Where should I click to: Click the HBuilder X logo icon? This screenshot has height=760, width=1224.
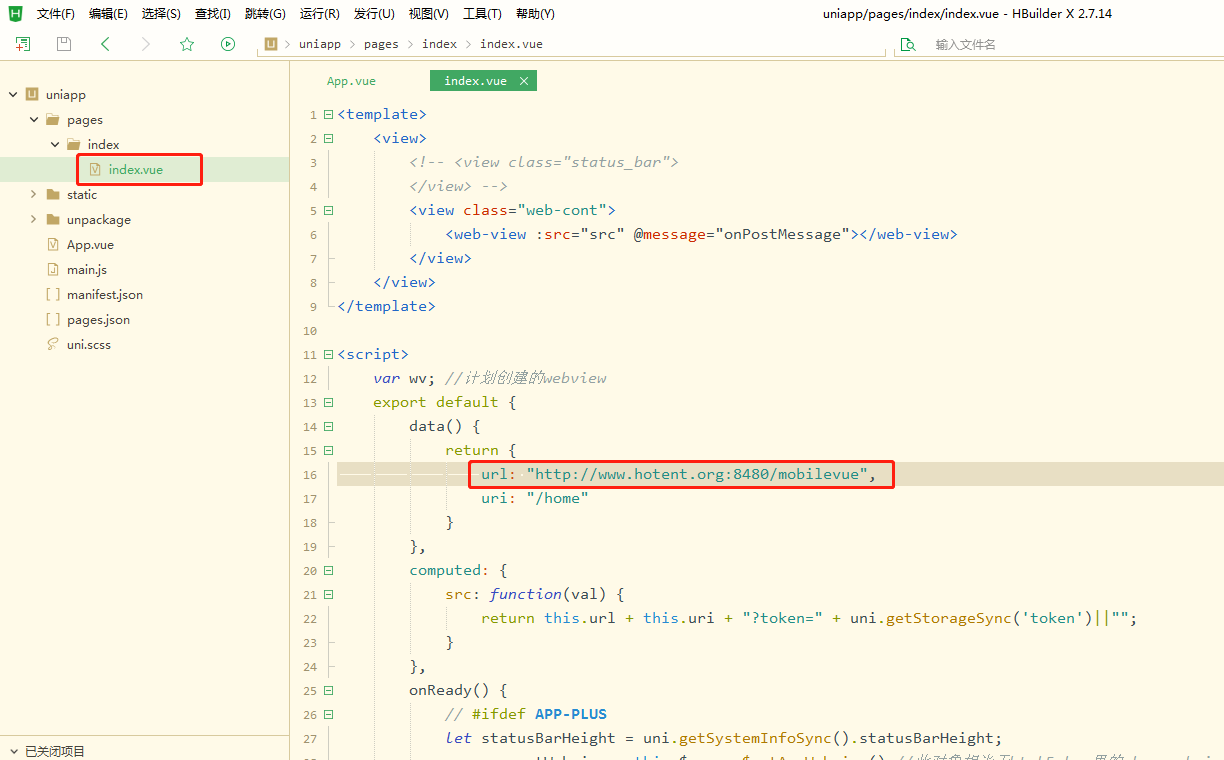click(15, 14)
